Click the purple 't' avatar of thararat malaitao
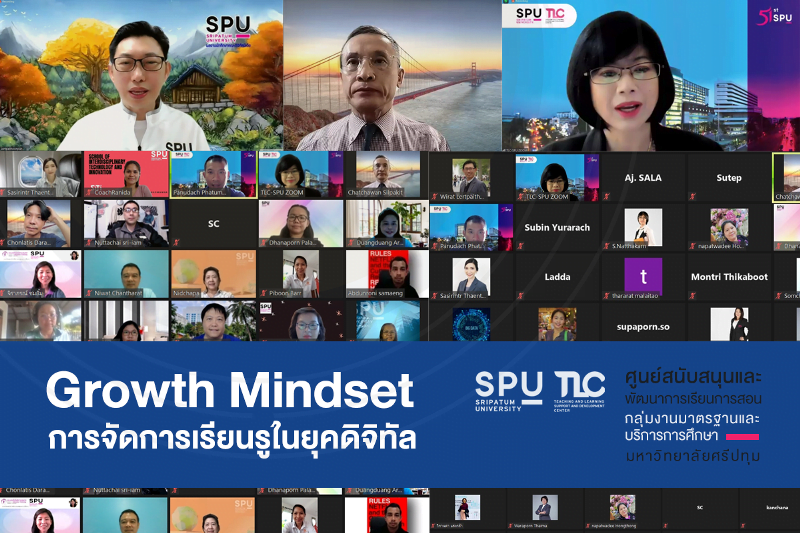 point(643,276)
